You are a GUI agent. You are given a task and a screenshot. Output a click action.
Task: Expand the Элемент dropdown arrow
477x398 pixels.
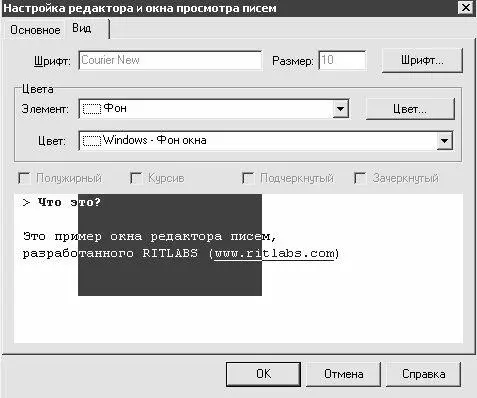click(340, 109)
